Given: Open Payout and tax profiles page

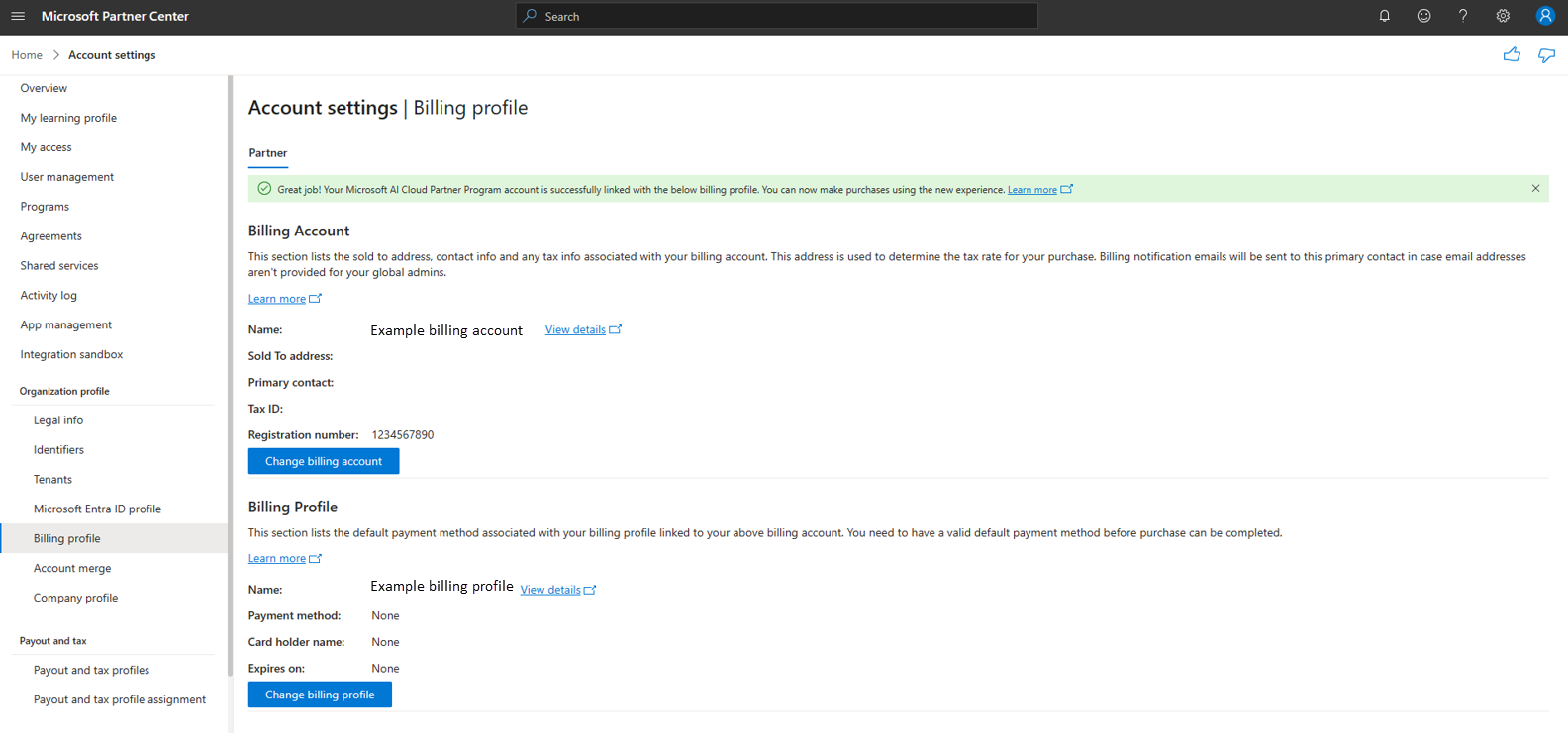Looking at the screenshot, I should point(91,671).
